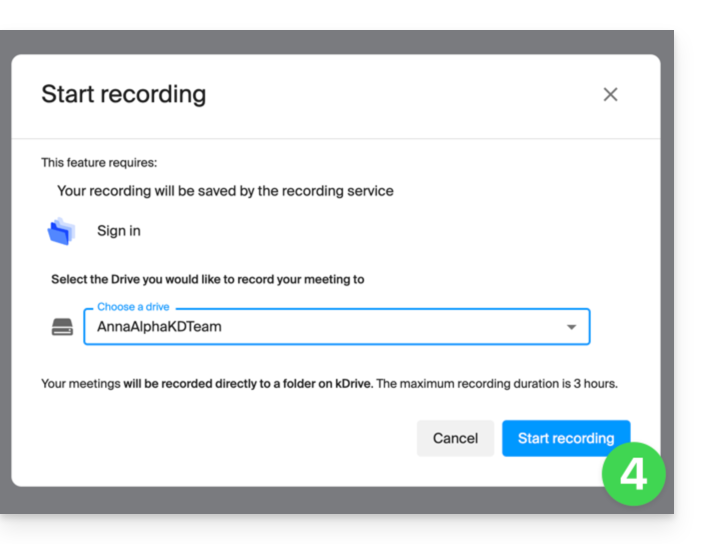Select the AnnaAlphaKDTeam drive value
The width and height of the screenshot is (704, 544).
click(x=159, y=327)
